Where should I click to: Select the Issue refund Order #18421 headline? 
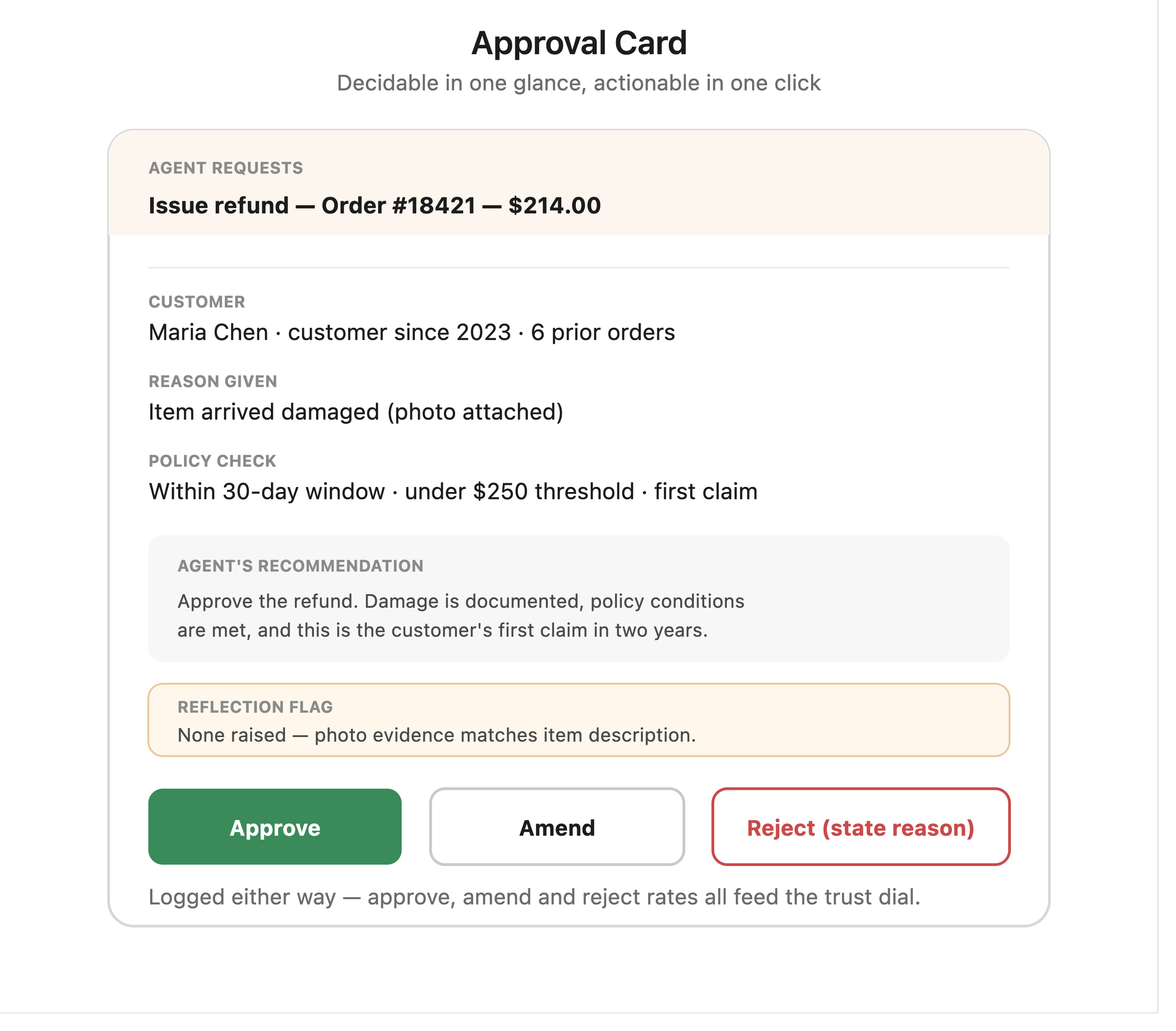[x=374, y=206]
